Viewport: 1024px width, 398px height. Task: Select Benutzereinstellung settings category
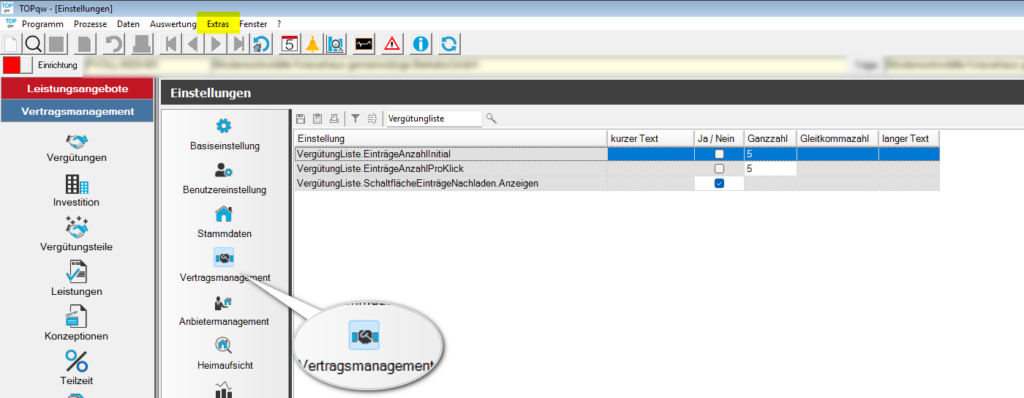point(225,178)
